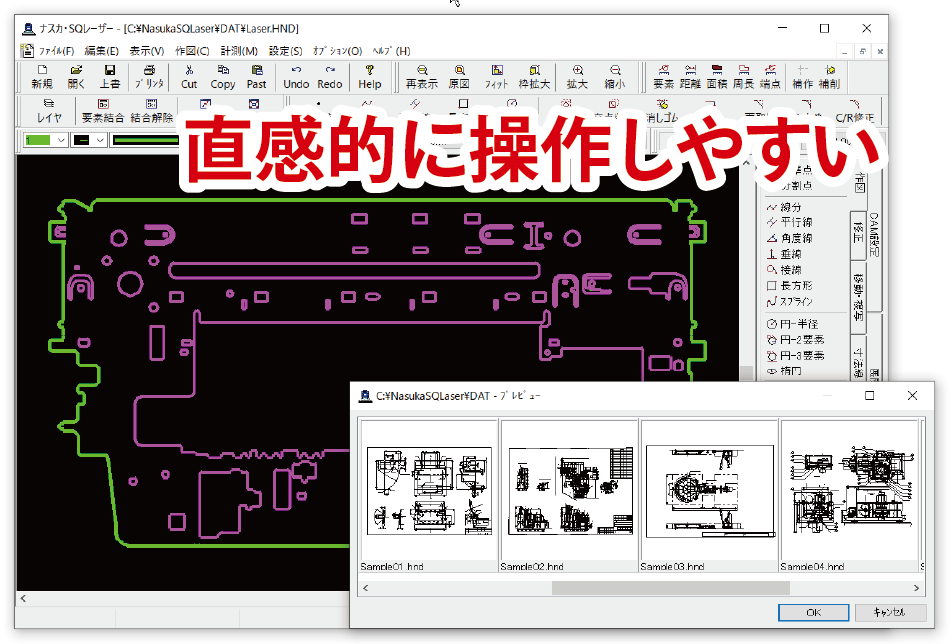
Task: Open a file with 開く icon
Action: [x=76, y=77]
